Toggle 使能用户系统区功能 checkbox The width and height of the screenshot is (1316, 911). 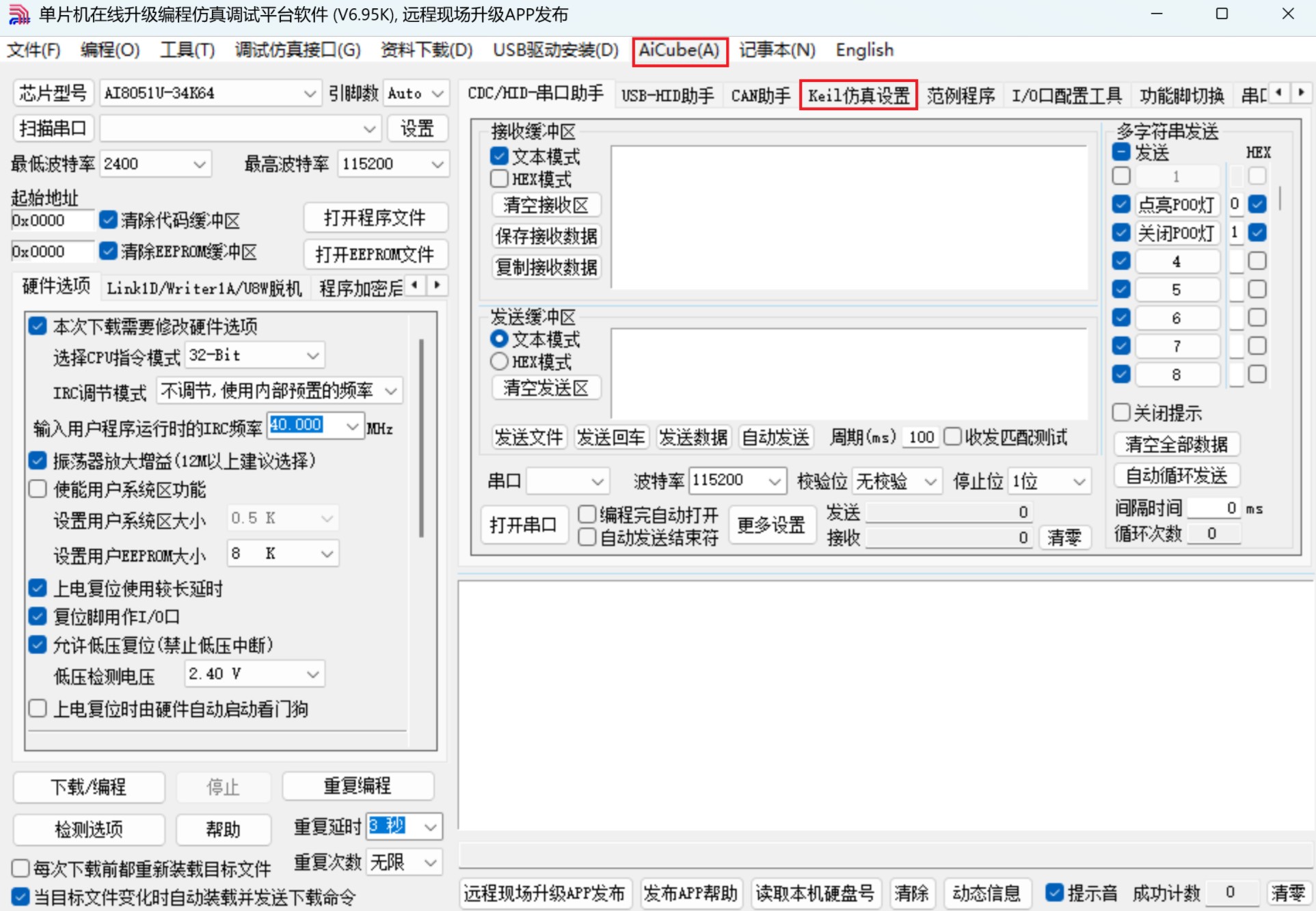(x=38, y=489)
